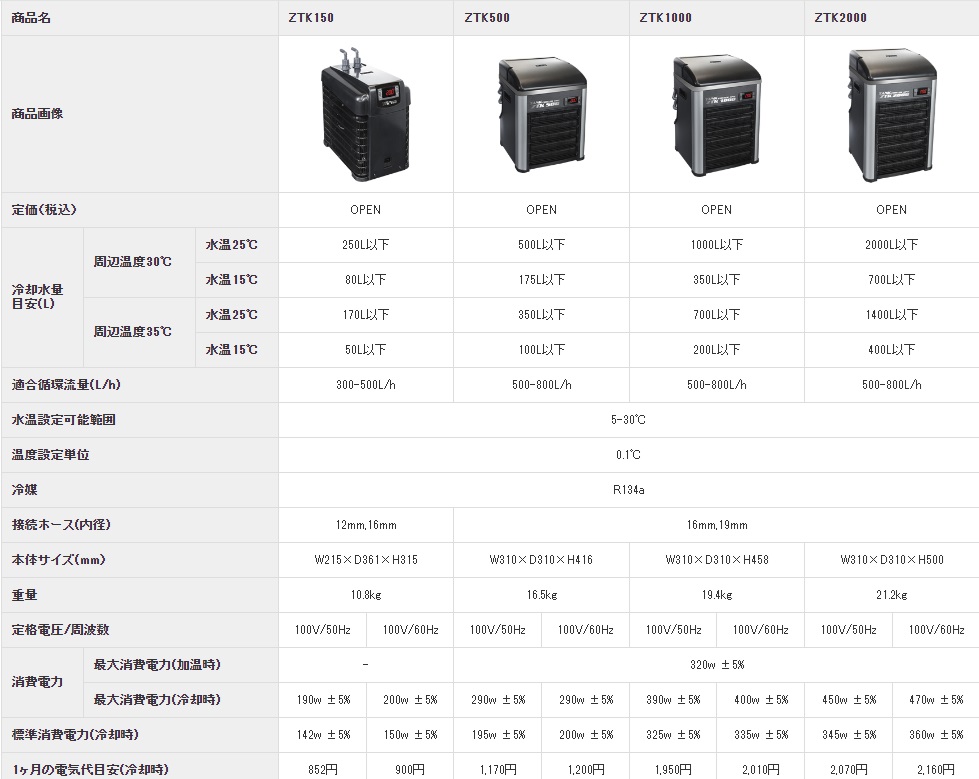Image resolution: width=979 pixels, height=779 pixels.
Task: Click the 1000L以下 cell
Action: 717,245
